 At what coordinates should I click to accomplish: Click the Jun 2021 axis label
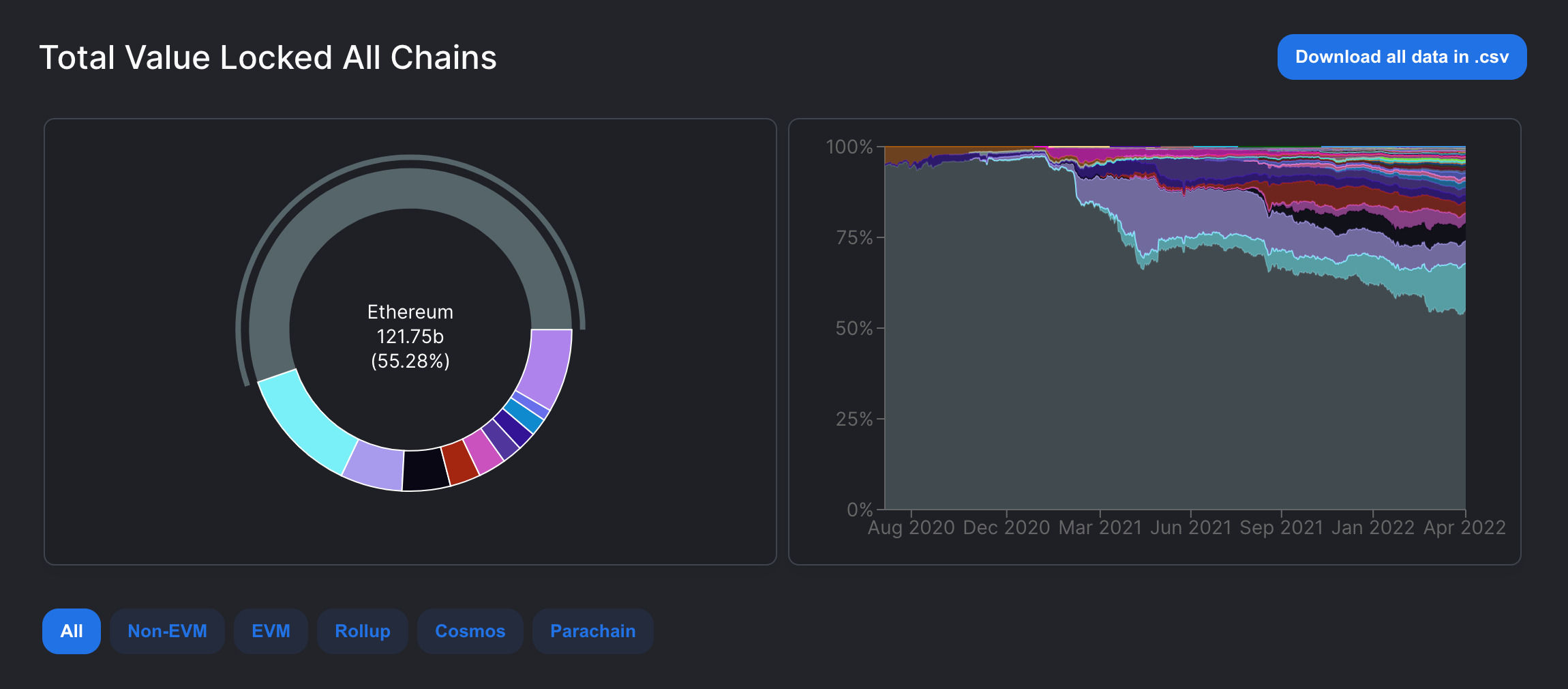1191,527
